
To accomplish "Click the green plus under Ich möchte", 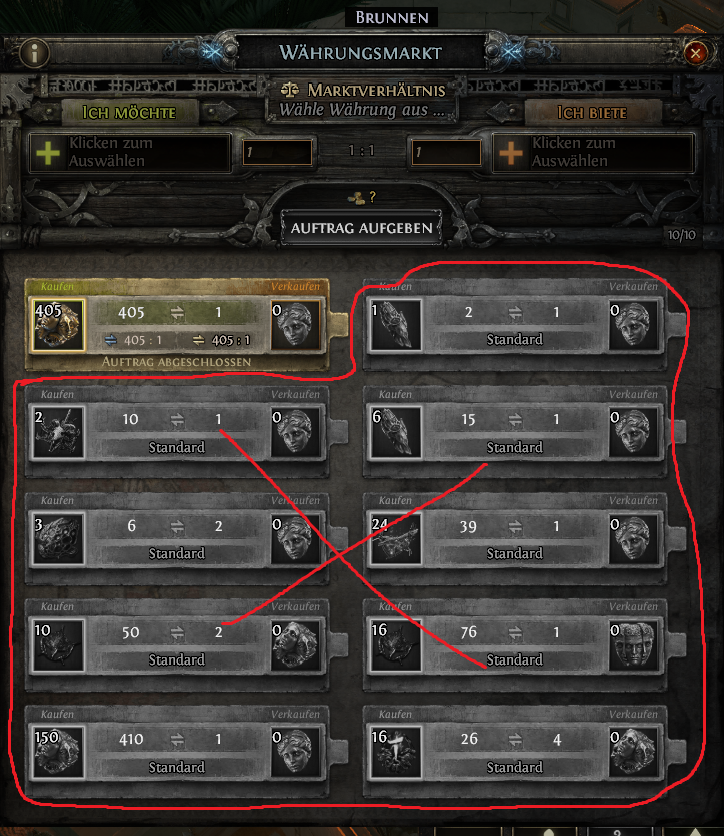I will pyautogui.click(x=48, y=152).
